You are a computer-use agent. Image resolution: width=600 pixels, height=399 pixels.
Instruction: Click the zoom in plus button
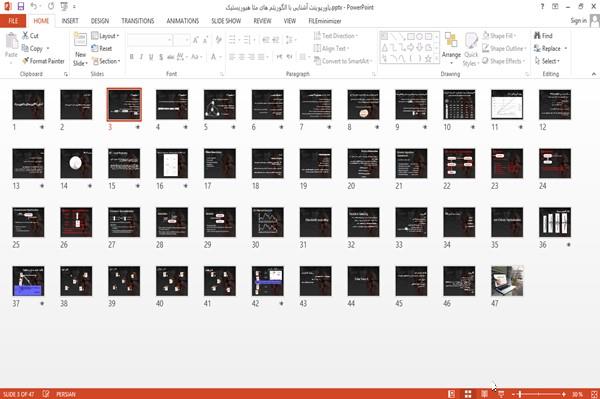tap(564, 394)
